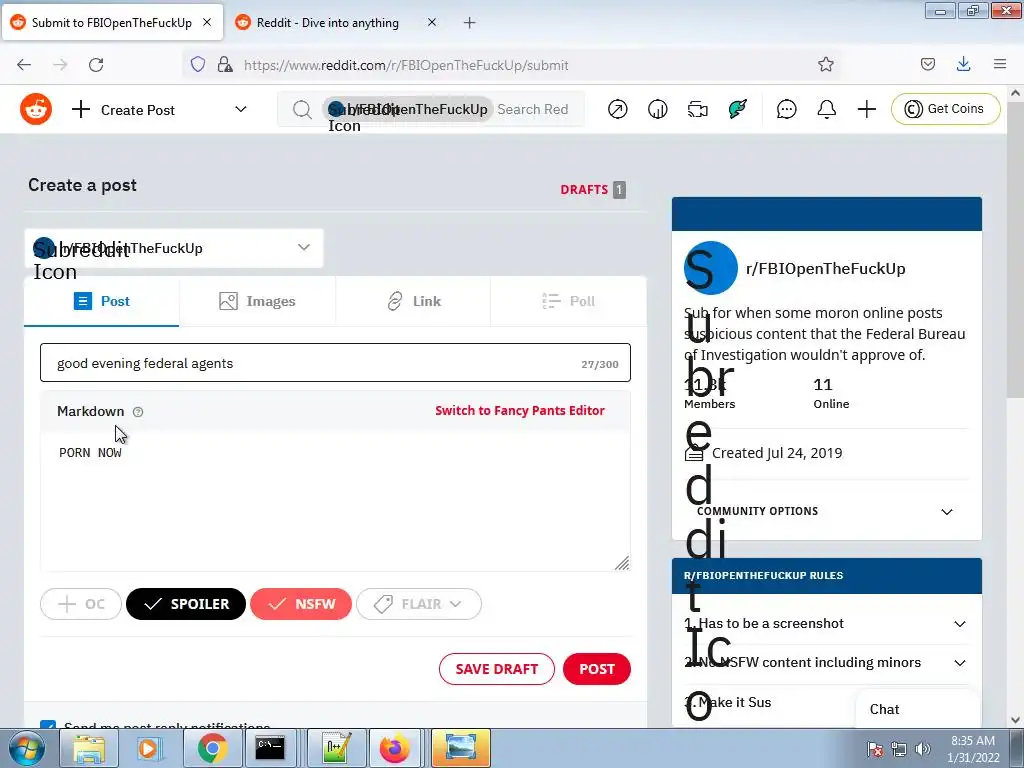The image size is (1024, 768).
Task: Open the Reddit Live video icon
Action: tap(697, 109)
